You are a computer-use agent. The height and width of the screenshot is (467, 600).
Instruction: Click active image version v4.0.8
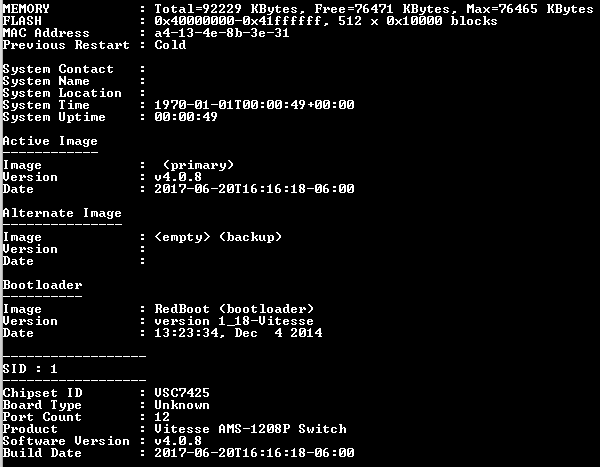(x=178, y=177)
